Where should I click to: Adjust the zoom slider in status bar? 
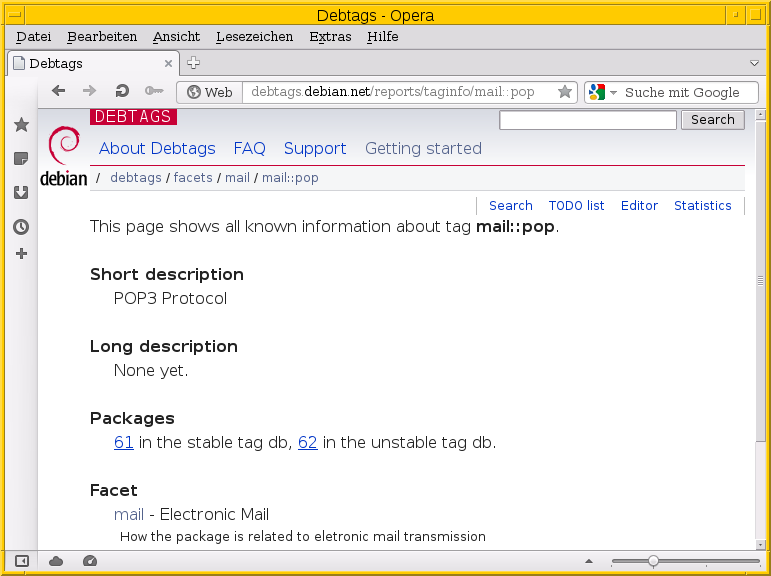pos(653,561)
